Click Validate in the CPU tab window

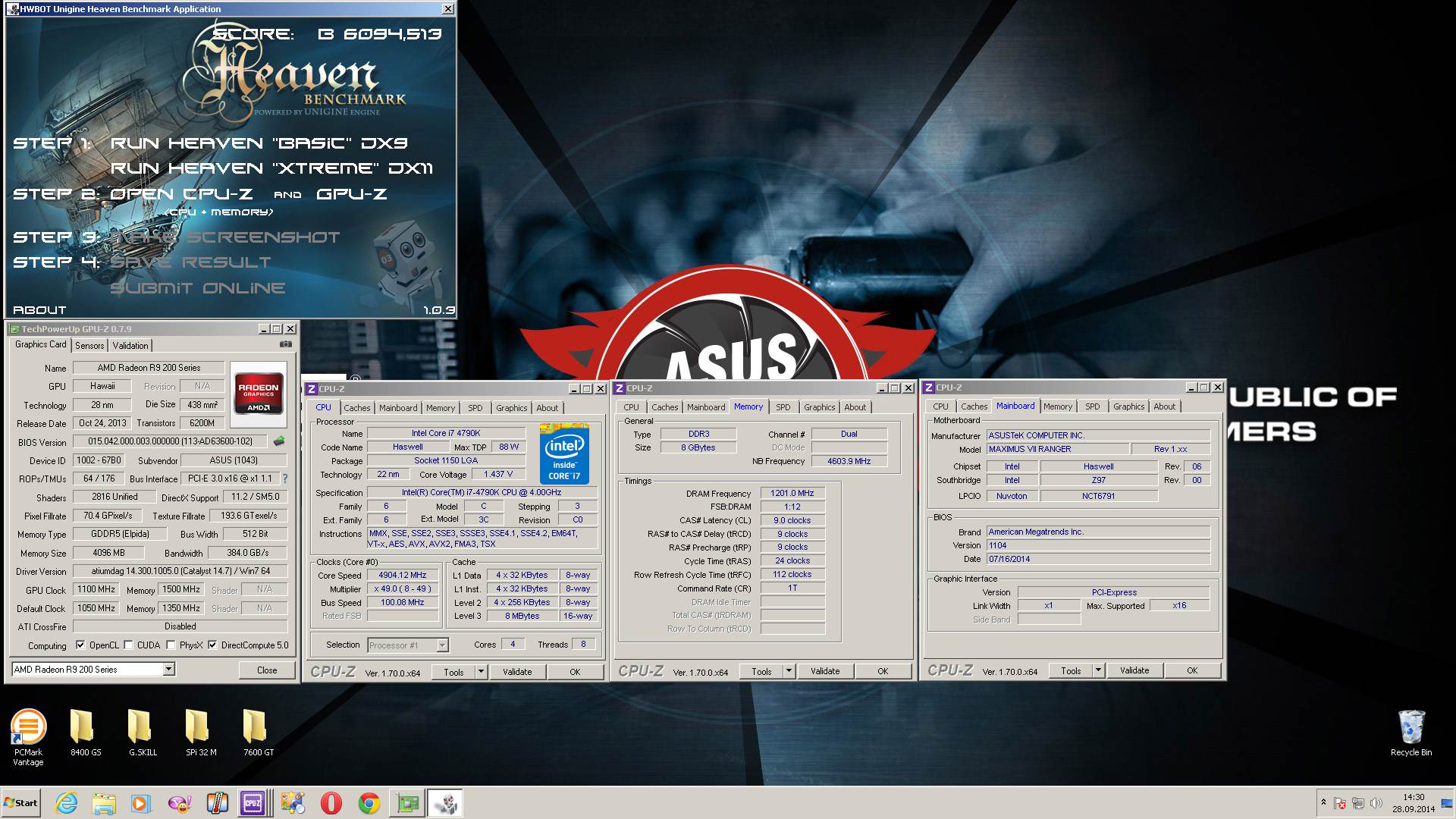click(x=517, y=672)
